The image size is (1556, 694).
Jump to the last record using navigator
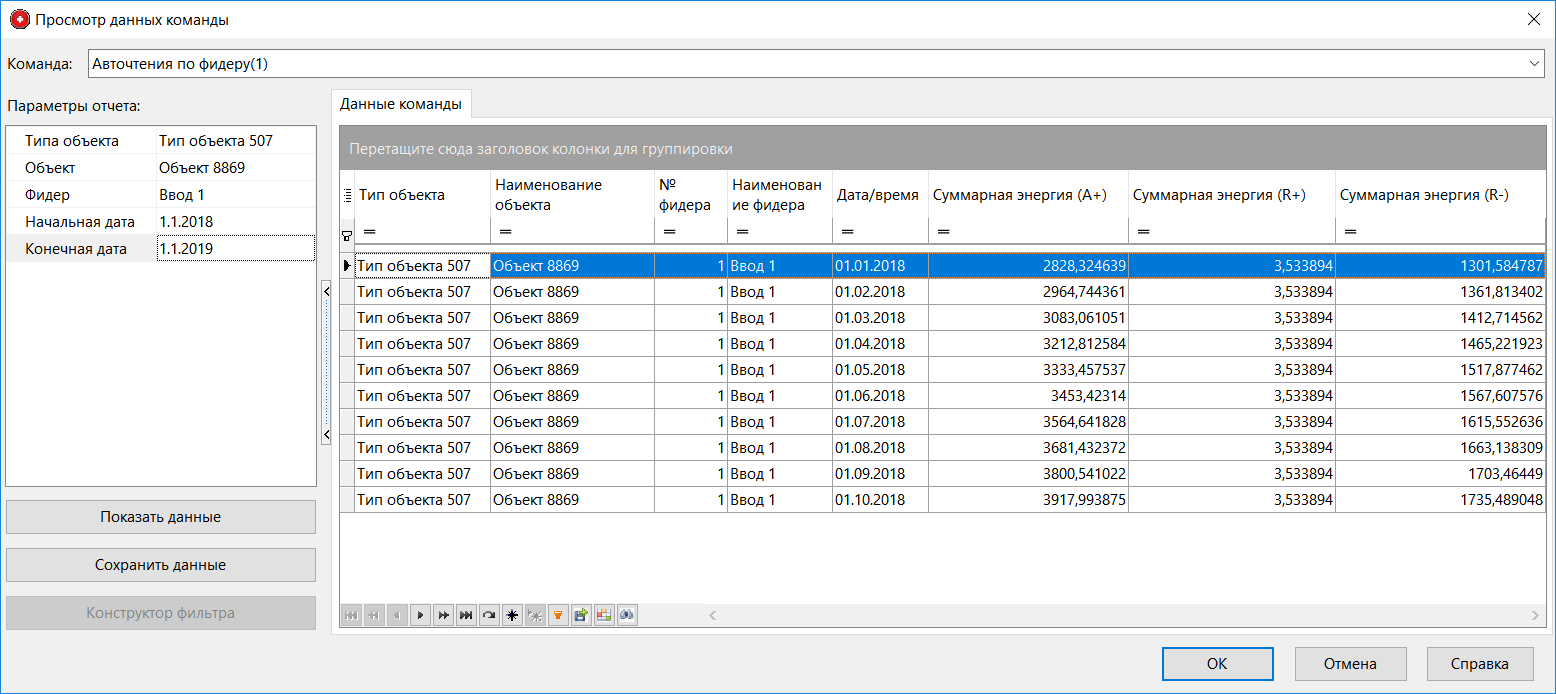coord(466,615)
